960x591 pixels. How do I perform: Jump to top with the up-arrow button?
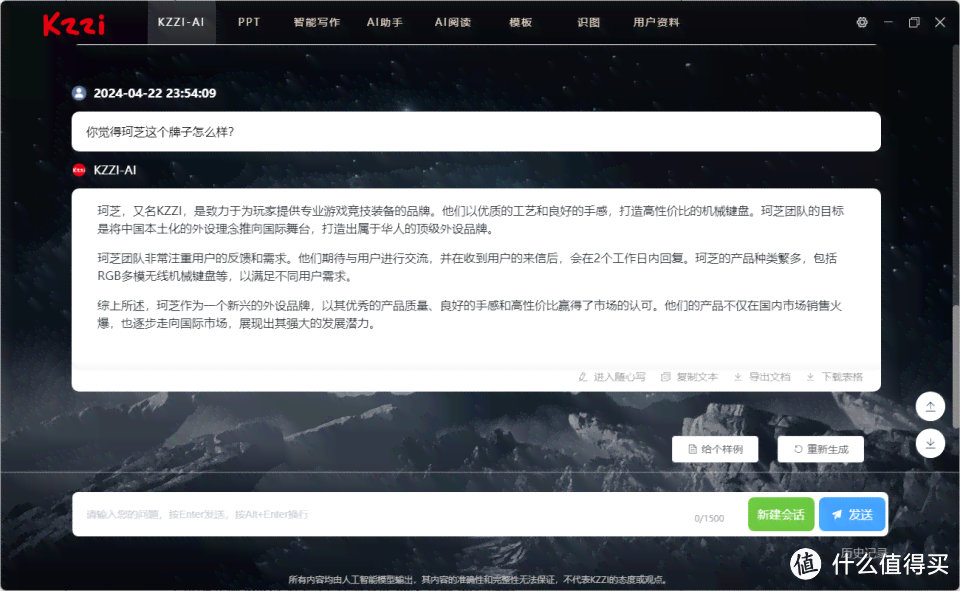pos(930,407)
